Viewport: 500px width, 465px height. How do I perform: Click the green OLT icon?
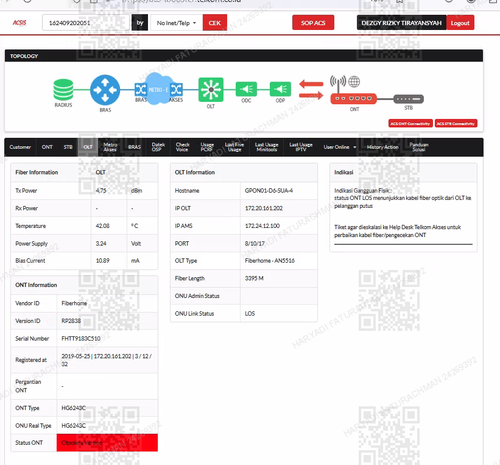pos(211,89)
